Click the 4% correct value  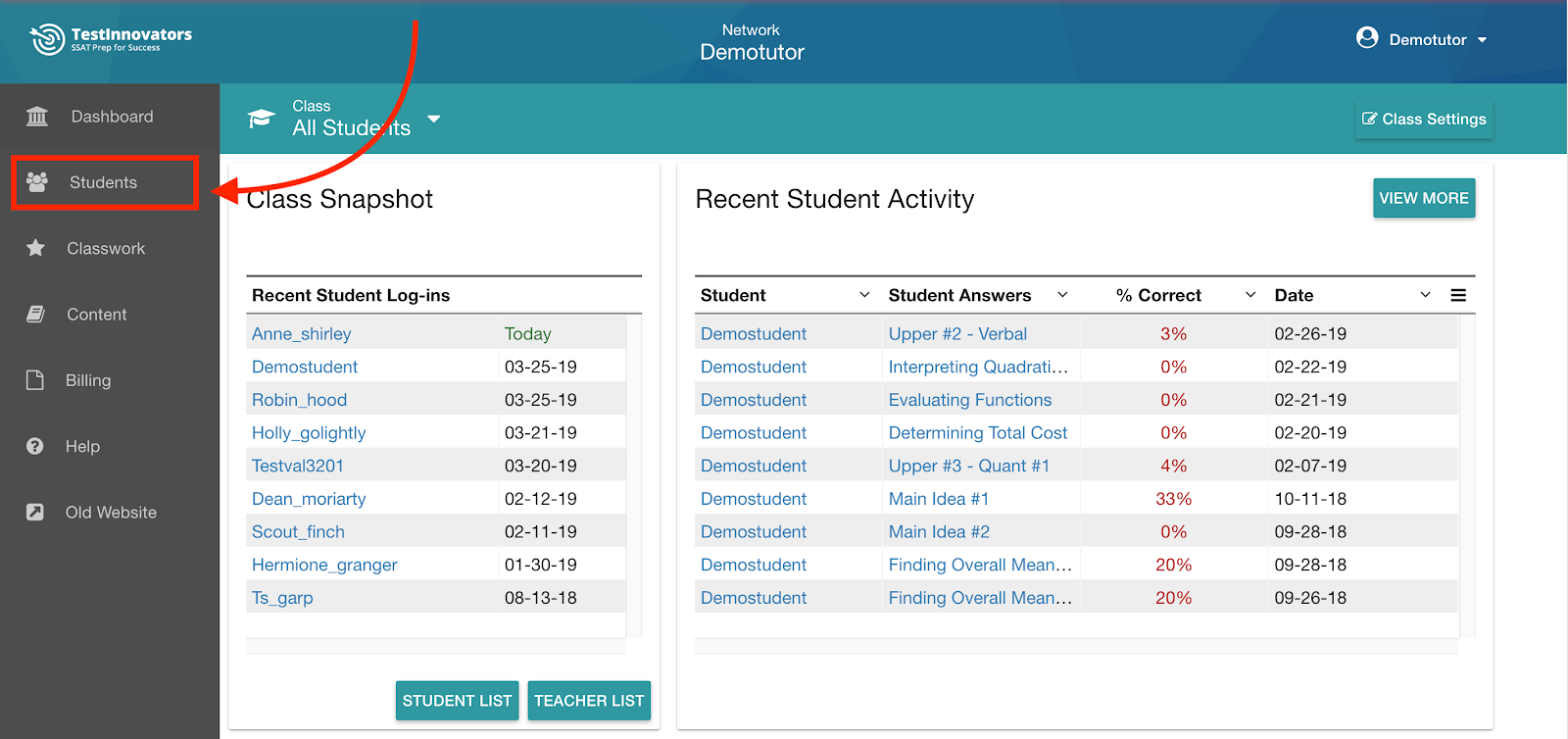point(1173,466)
